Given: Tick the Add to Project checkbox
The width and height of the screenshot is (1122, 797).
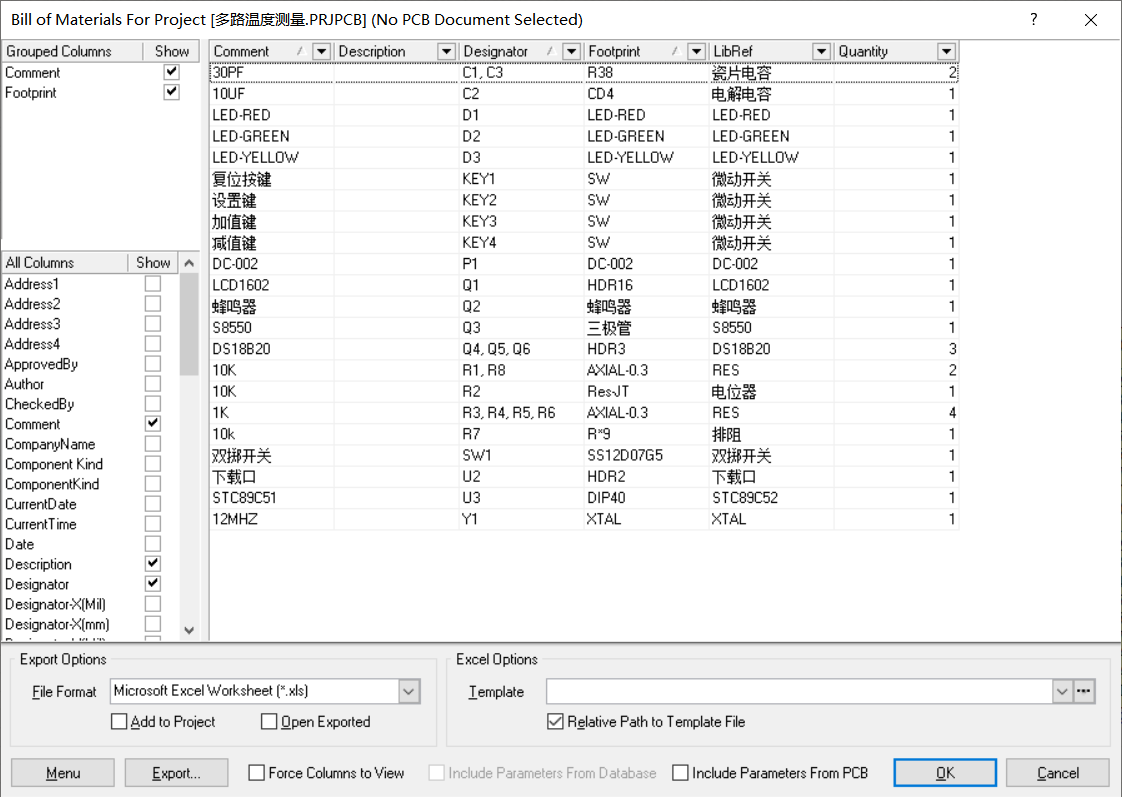Looking at the screenshot, I should [119, 721].
